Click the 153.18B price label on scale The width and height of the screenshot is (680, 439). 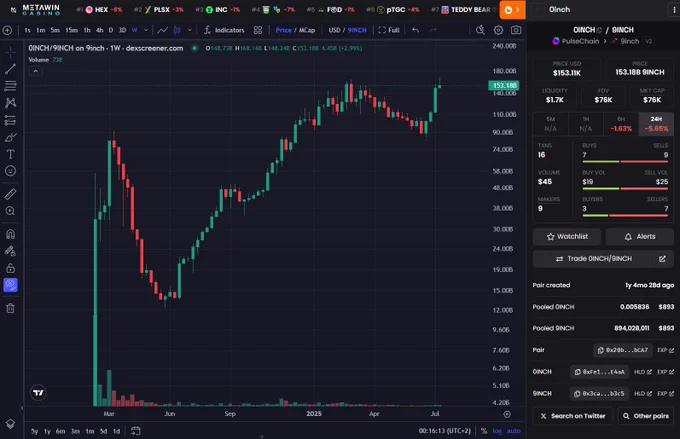(504, 85)
